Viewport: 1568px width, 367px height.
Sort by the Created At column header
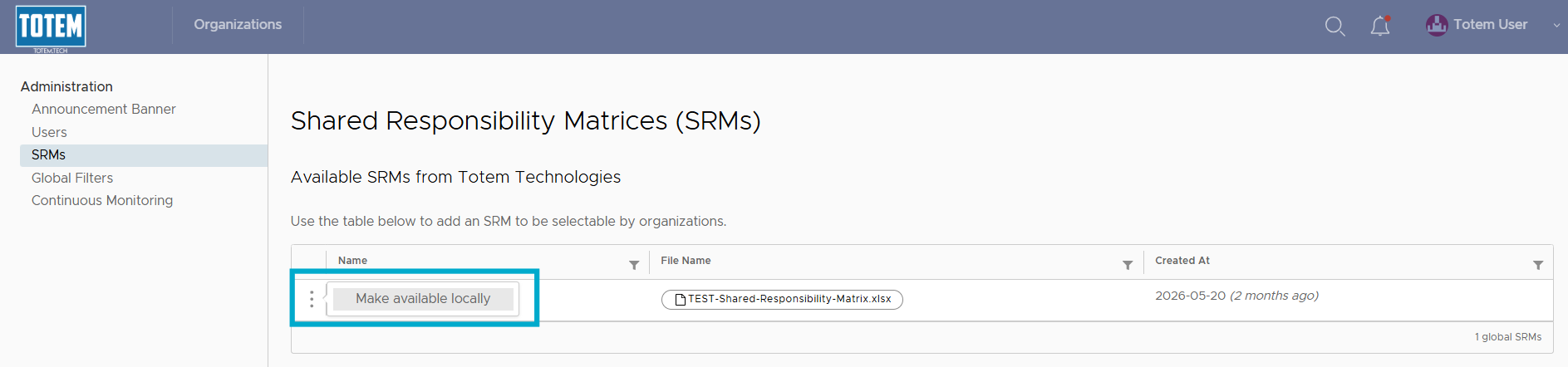1182,261
